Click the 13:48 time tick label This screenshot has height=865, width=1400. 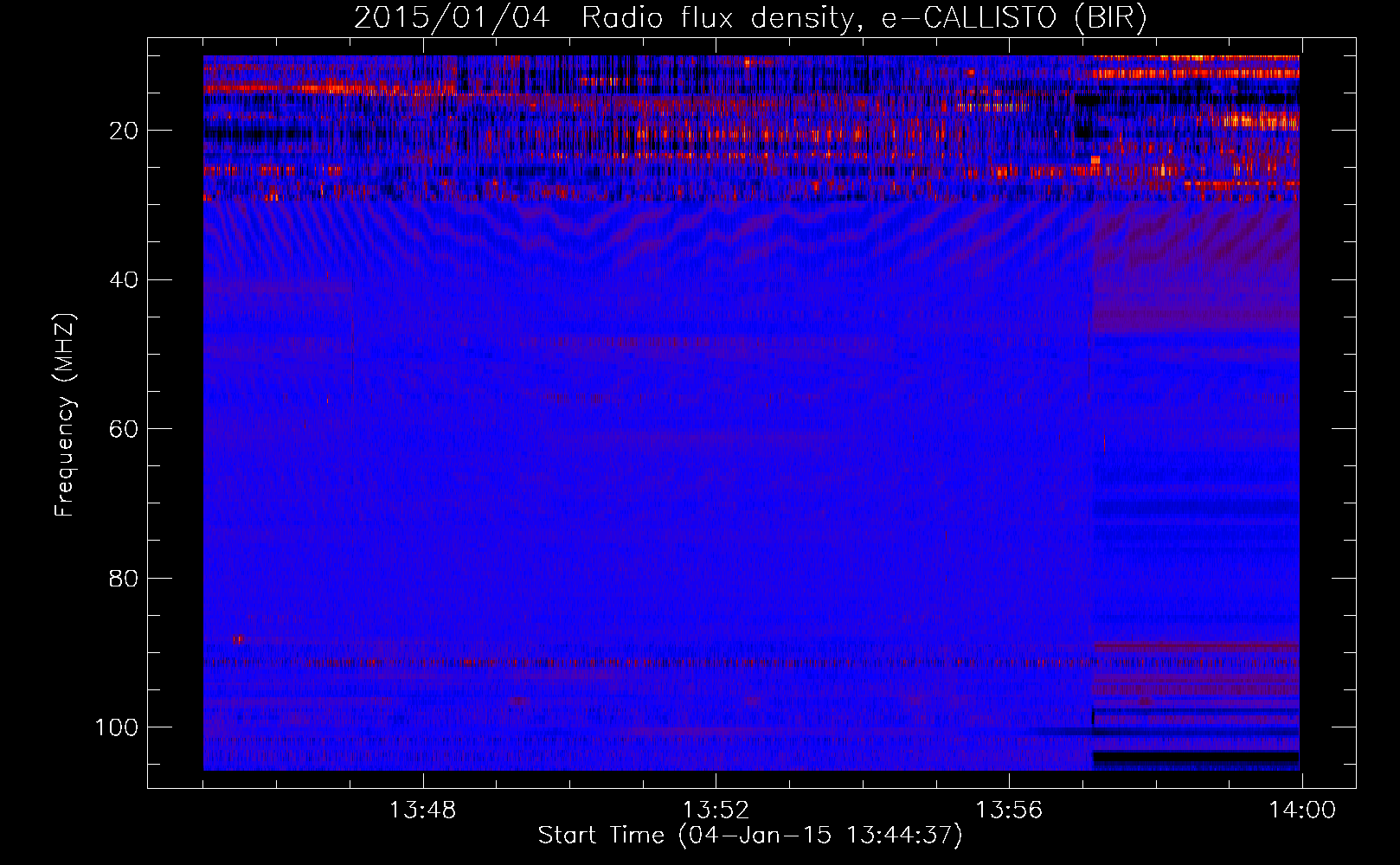[422, 811]
